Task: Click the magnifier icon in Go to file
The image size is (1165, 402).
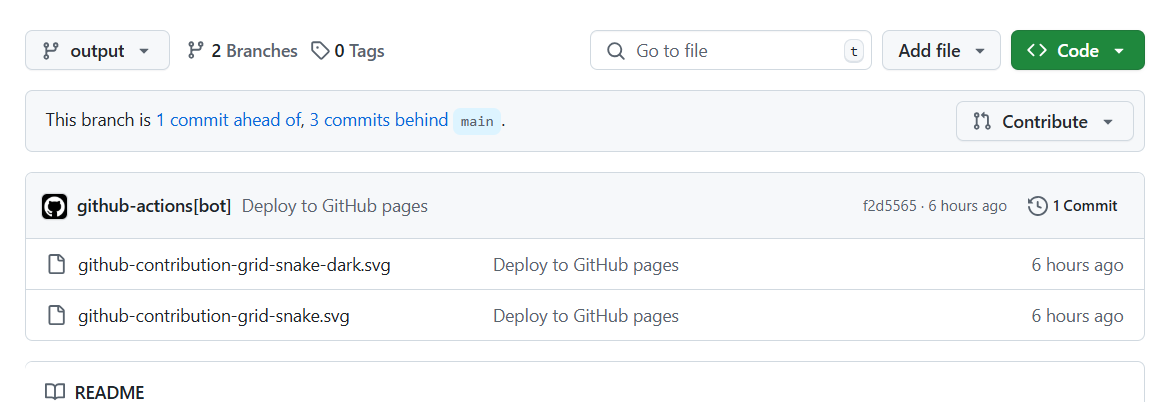Action: click(x=615, y=51)
